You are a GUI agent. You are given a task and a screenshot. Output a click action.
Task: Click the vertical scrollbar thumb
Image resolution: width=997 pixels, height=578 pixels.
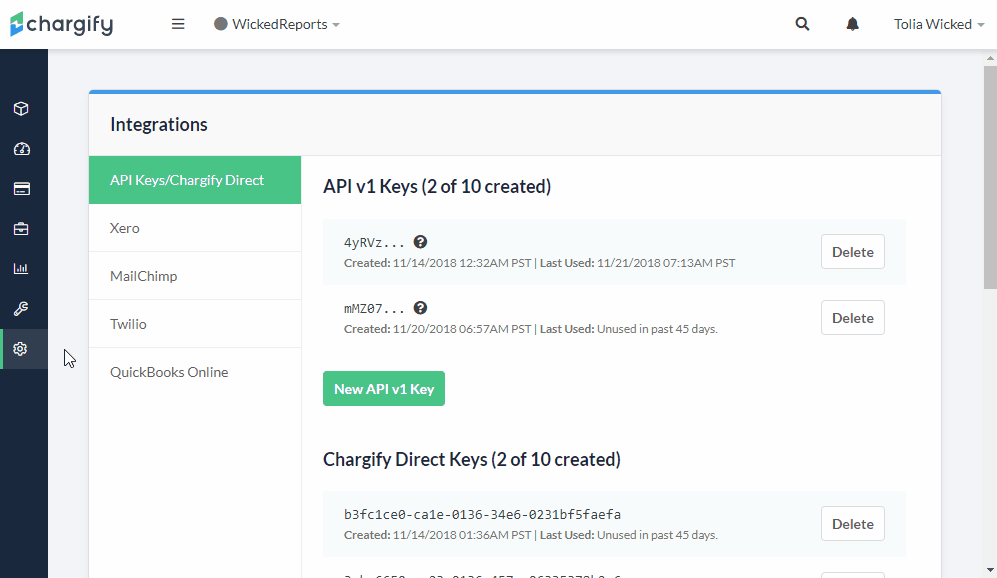tap(990, 176)
